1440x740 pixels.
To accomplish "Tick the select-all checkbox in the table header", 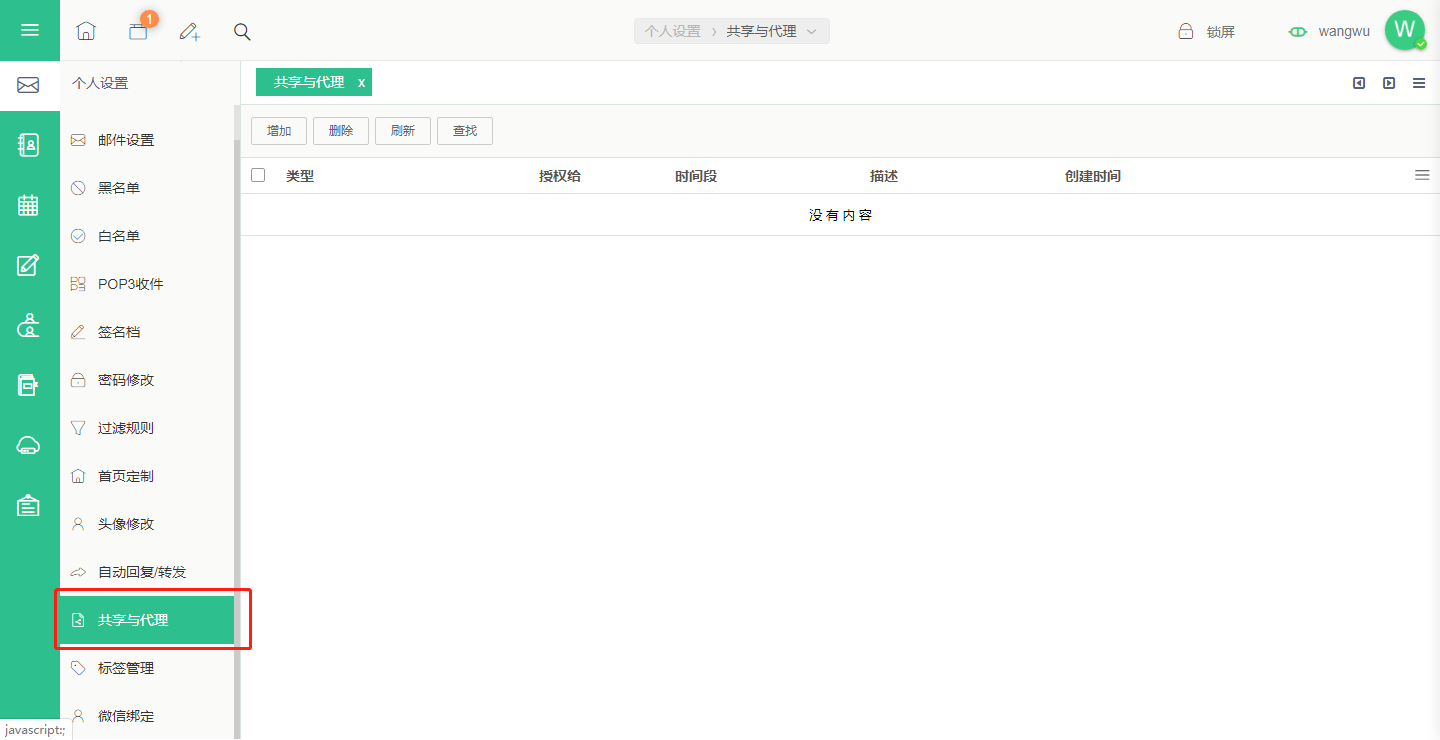I will pyautogui.click(x=258, y=175).
